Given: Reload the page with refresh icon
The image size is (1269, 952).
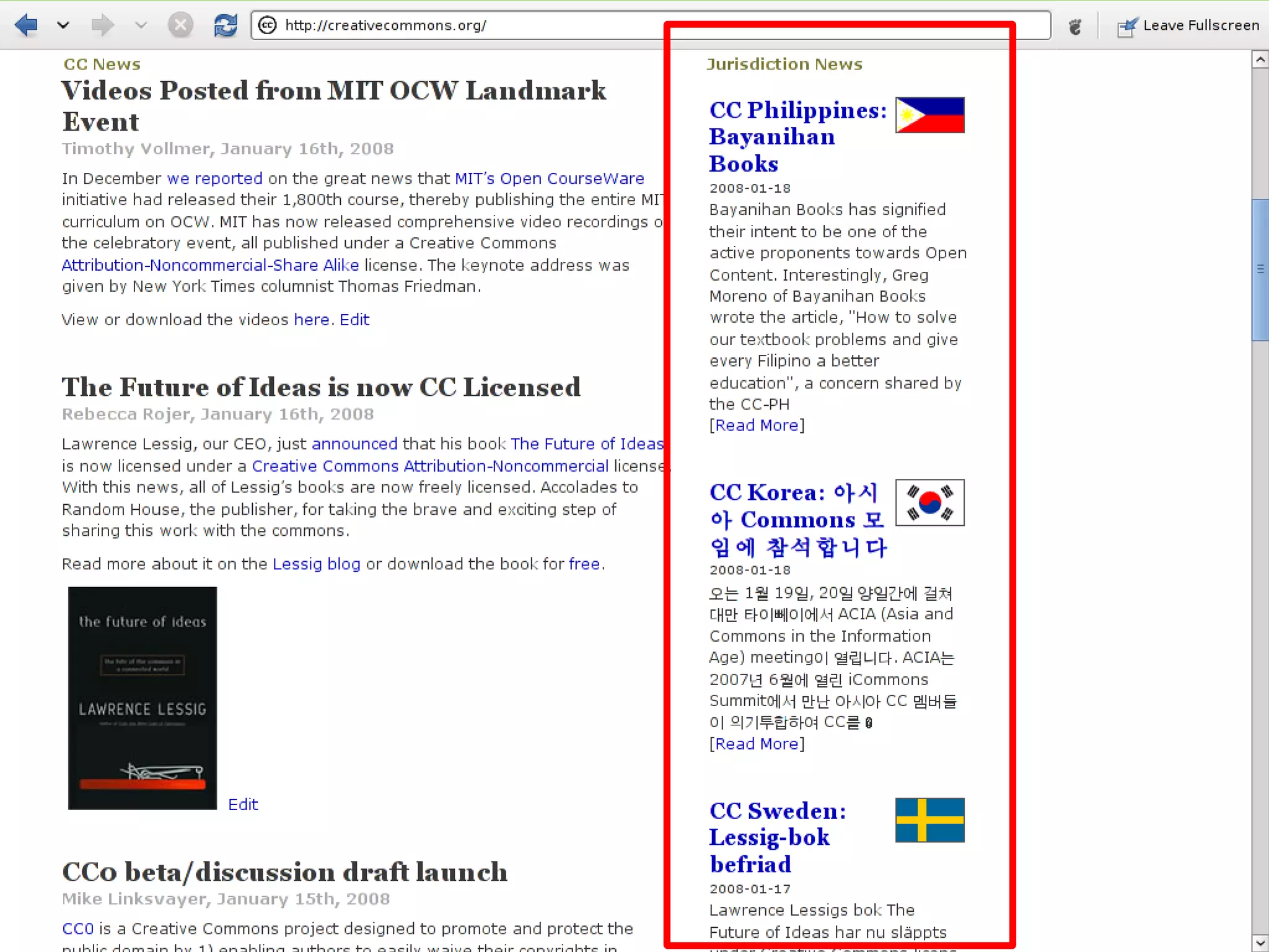Looking at the screenshot, I should tap(225, 25).
